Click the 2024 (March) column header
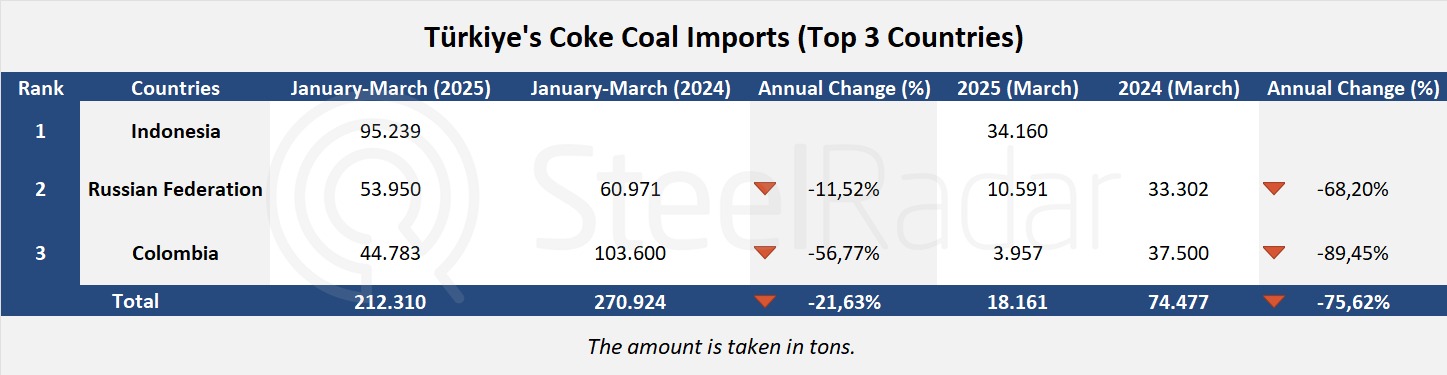 1178,88
